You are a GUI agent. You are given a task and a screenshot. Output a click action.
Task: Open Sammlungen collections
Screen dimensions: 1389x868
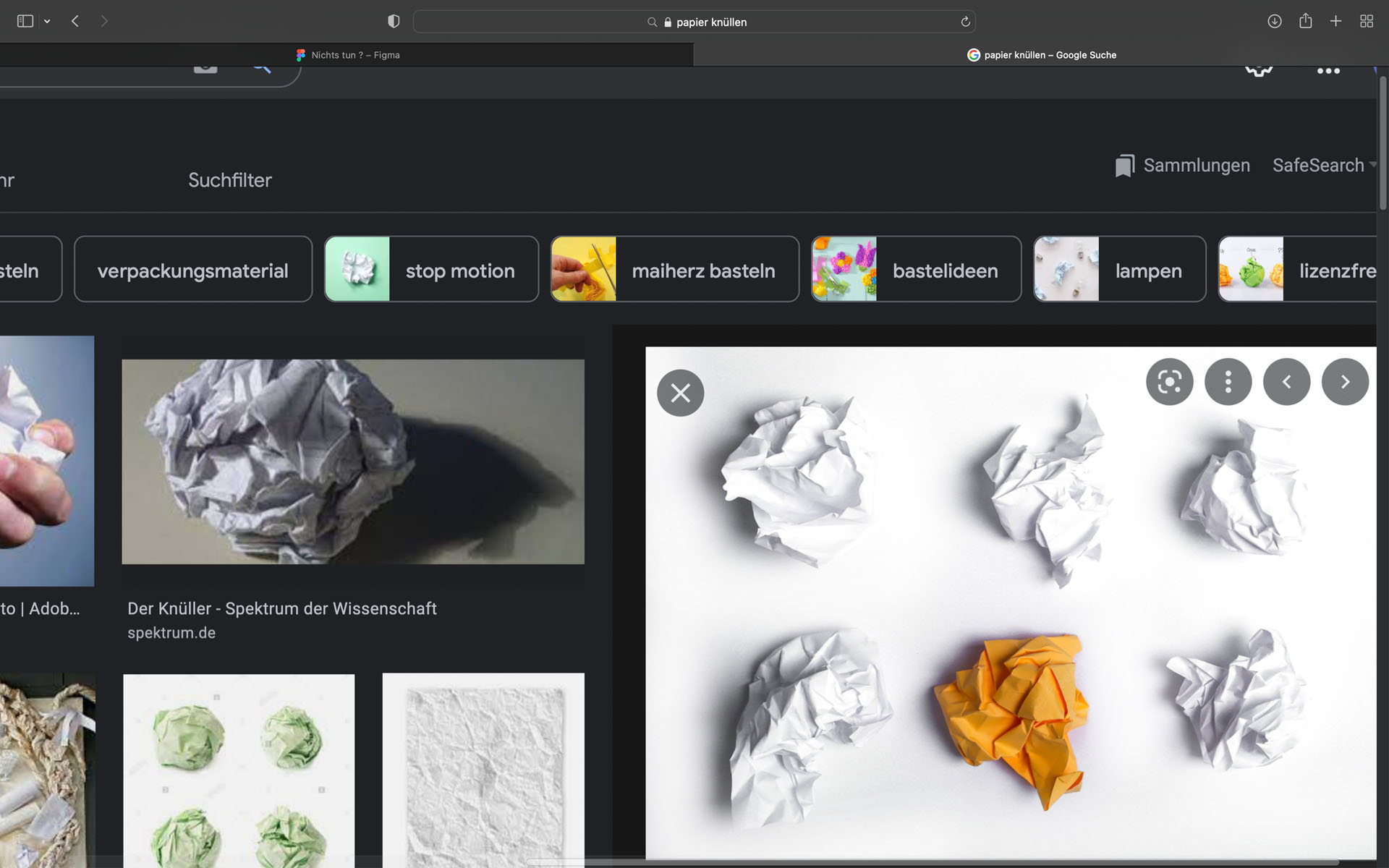coord(1182,166)
